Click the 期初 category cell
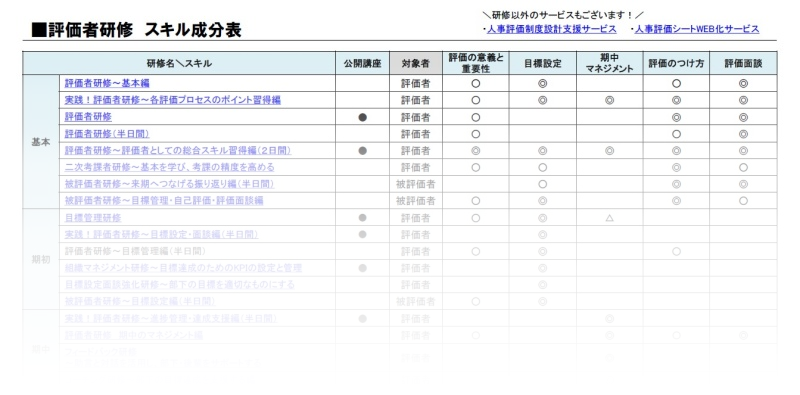The height and width of the screenshot is (395, 800). (x=41, y=259)
